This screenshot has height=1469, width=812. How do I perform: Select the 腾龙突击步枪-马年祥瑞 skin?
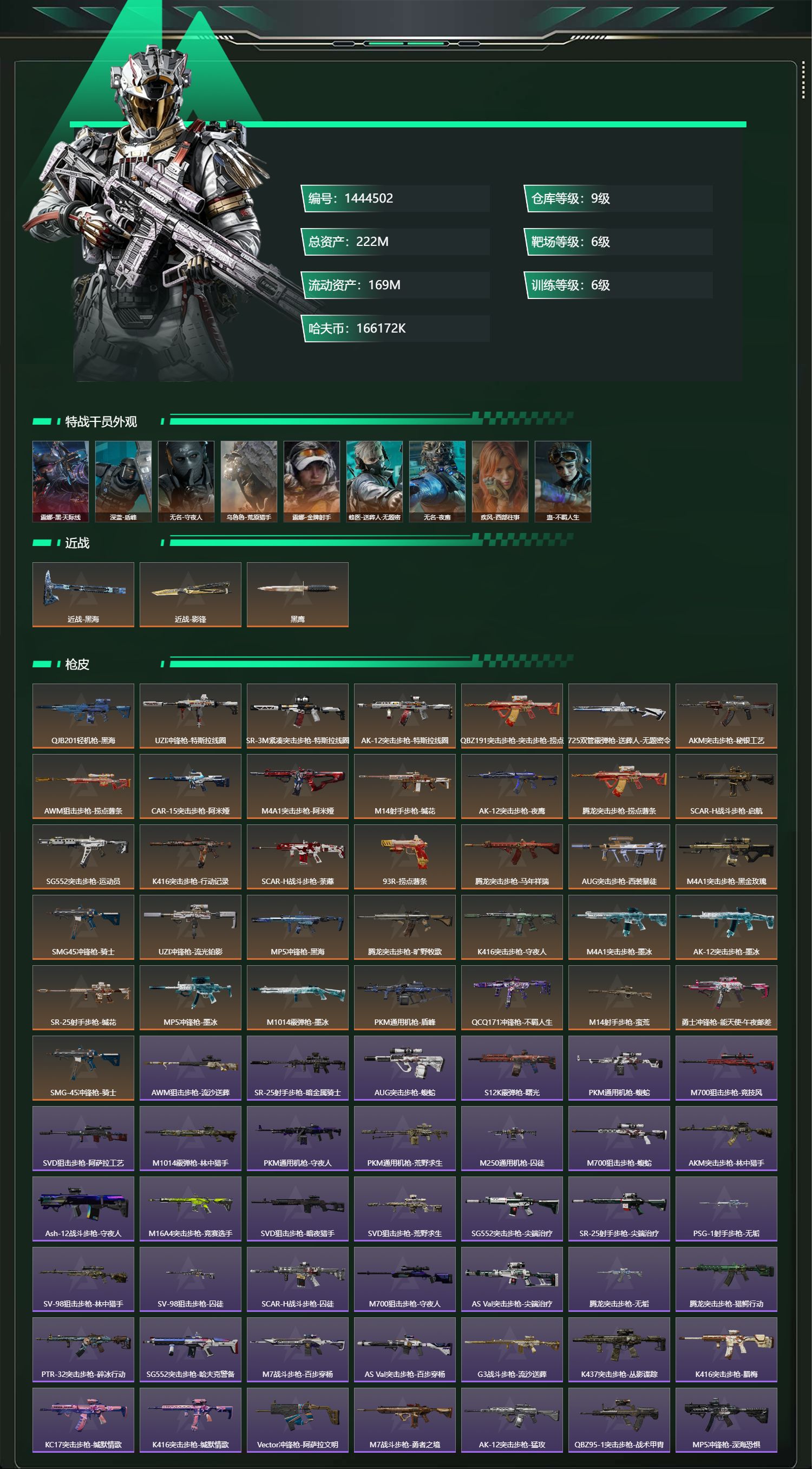pos(512,856)
